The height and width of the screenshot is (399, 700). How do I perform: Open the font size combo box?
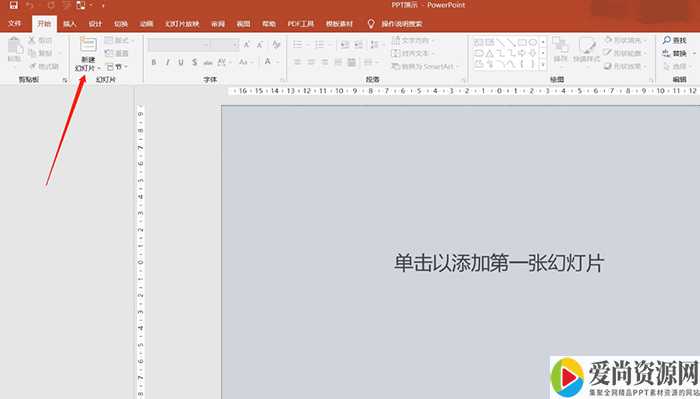pos(225,45)
